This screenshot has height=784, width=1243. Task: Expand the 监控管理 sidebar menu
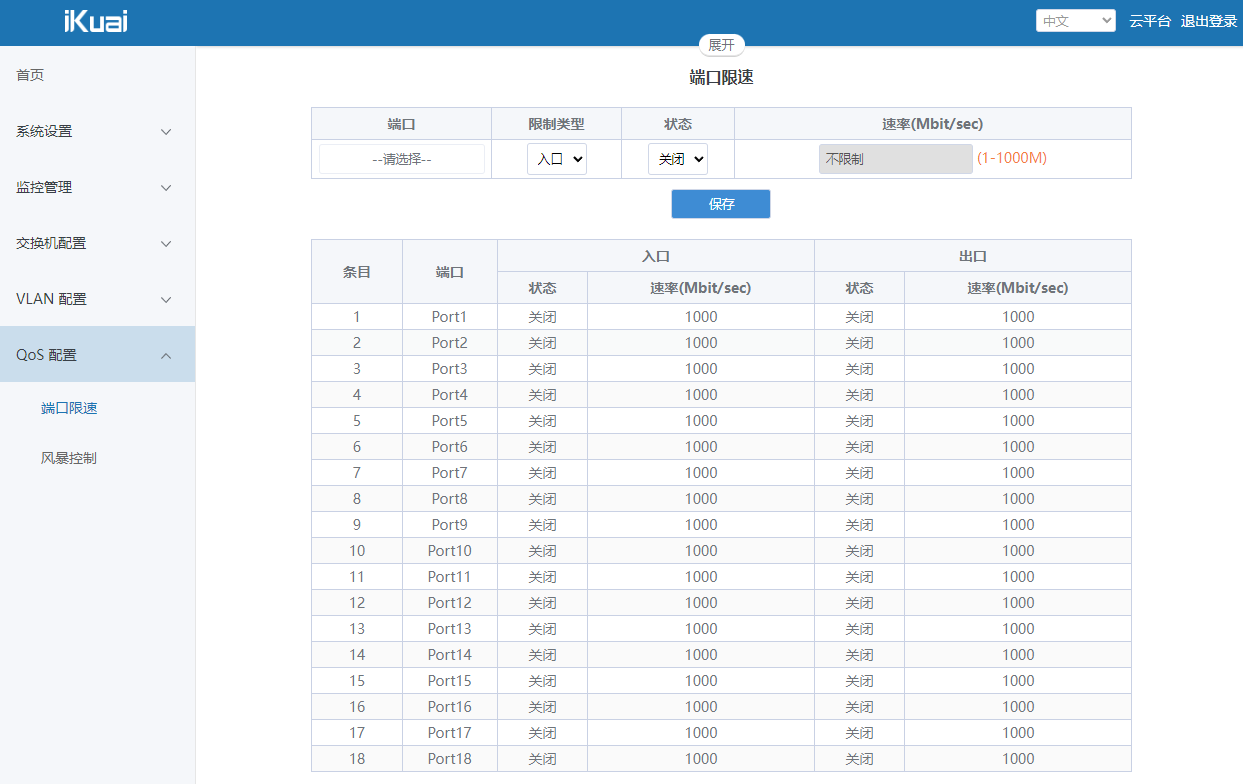pyautogui.click(x=97, y=187)
